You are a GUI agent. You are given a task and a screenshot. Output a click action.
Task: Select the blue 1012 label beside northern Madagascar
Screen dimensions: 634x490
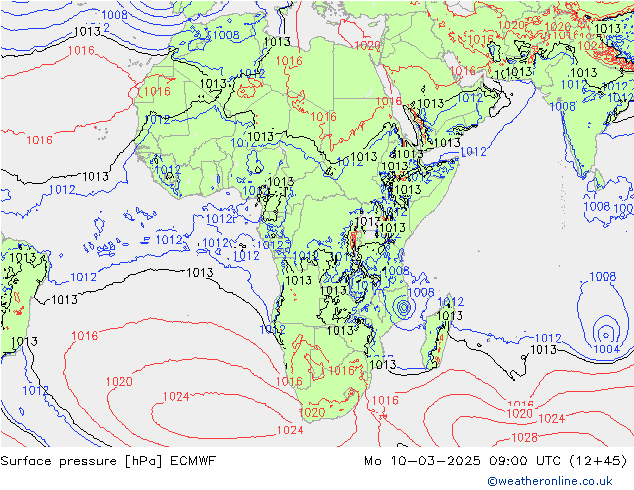click(450, 302)
